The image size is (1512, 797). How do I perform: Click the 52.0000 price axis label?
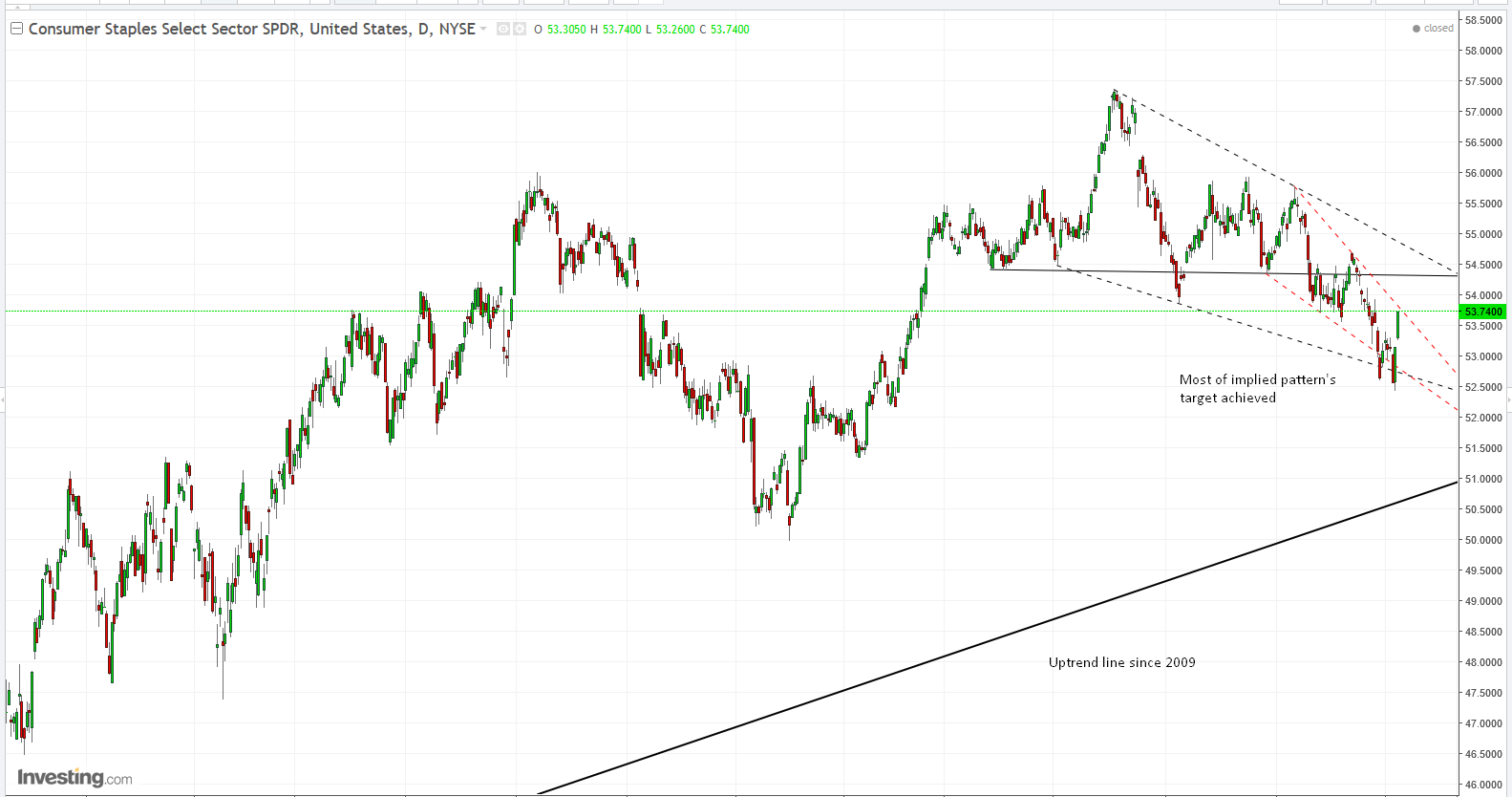(x=1483, y=418)
